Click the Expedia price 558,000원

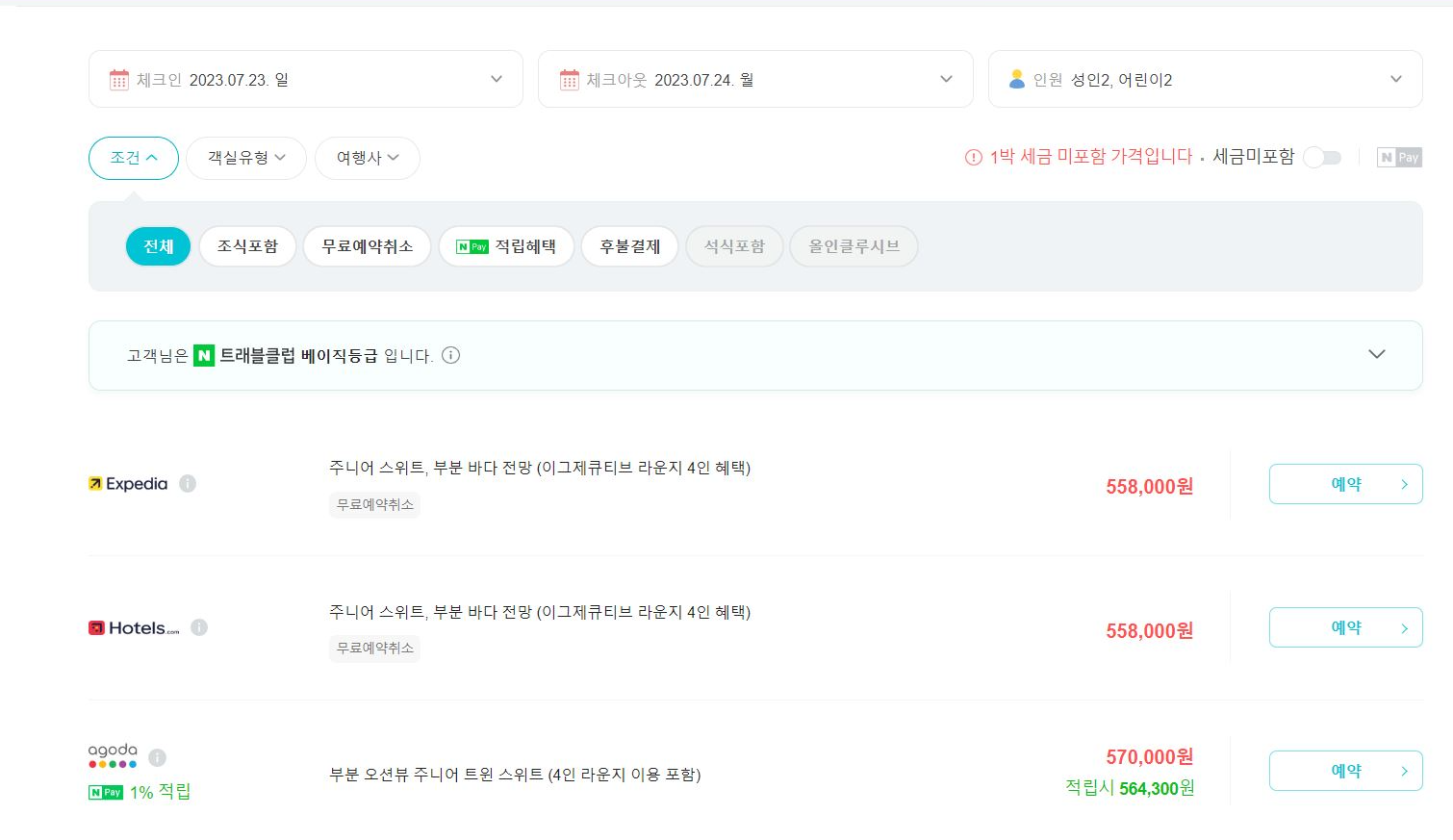(1150, 487)
